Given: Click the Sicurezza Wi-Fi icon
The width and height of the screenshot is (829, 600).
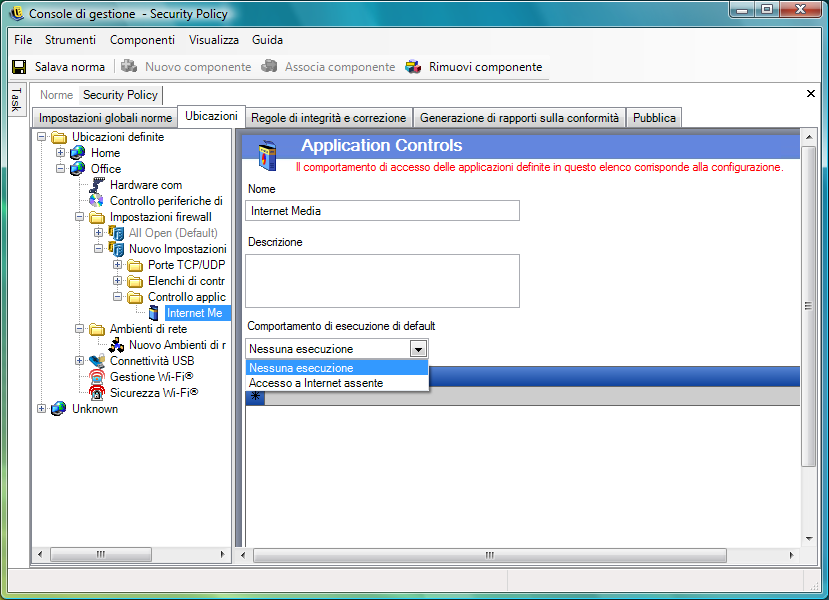Looking at the screenshot, I should pos(97,393).
